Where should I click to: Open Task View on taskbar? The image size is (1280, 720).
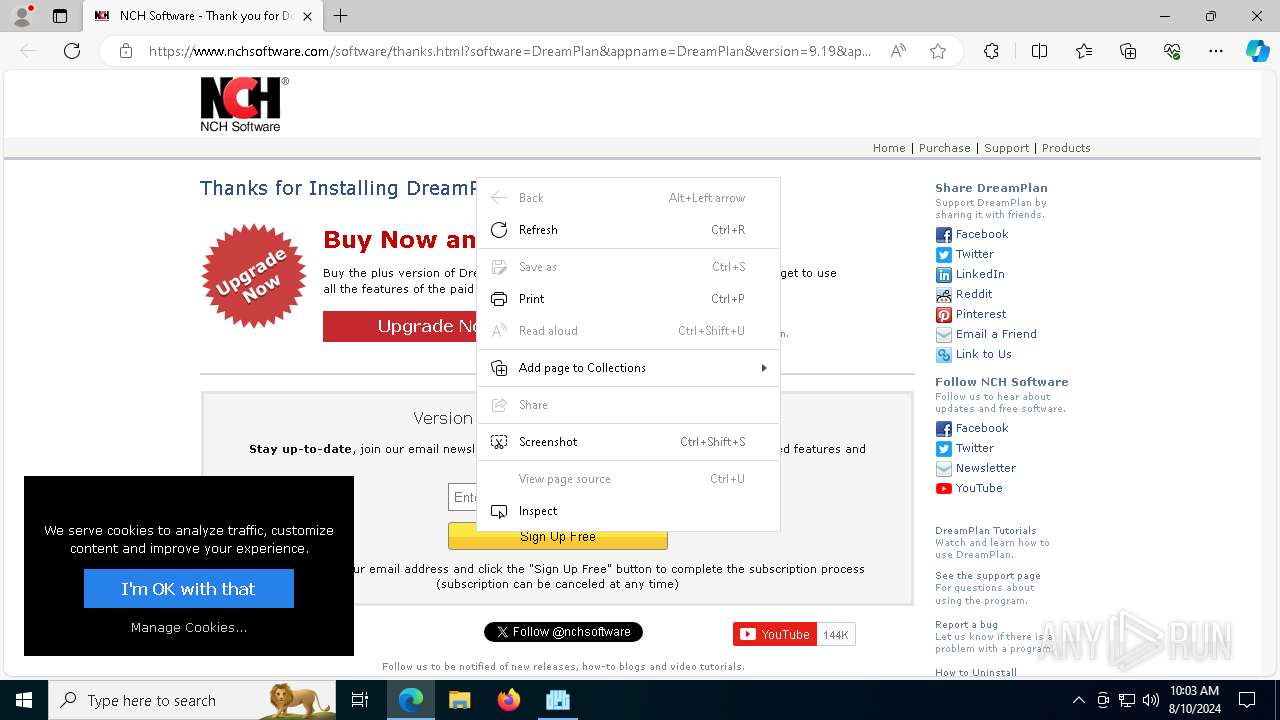360,700
